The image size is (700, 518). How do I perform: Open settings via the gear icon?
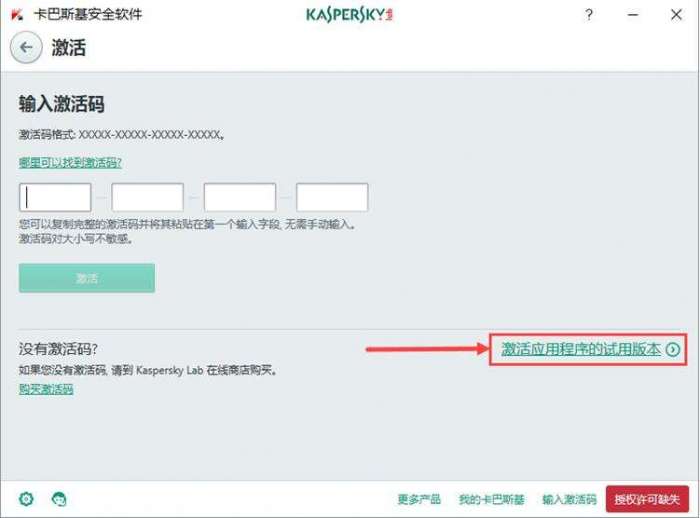coord(26,498)
